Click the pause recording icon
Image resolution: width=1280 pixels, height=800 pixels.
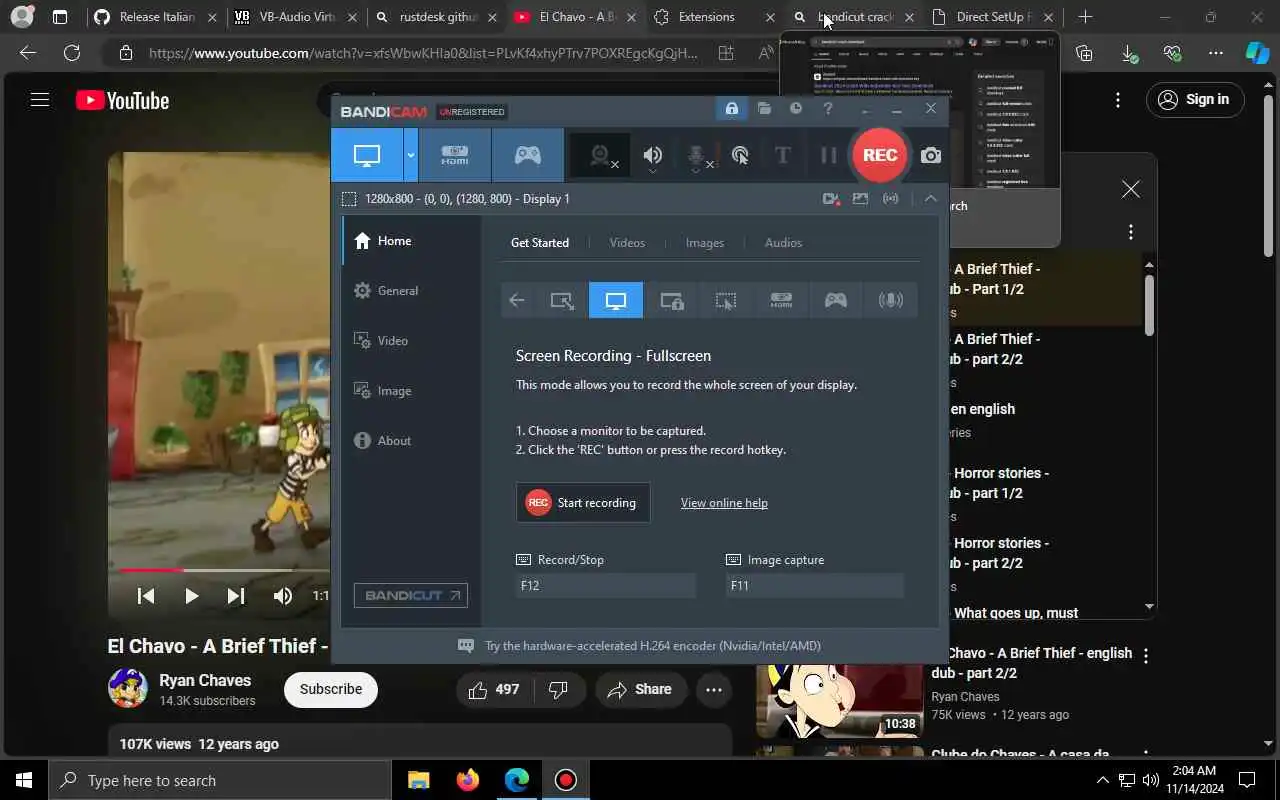point(828,155)
